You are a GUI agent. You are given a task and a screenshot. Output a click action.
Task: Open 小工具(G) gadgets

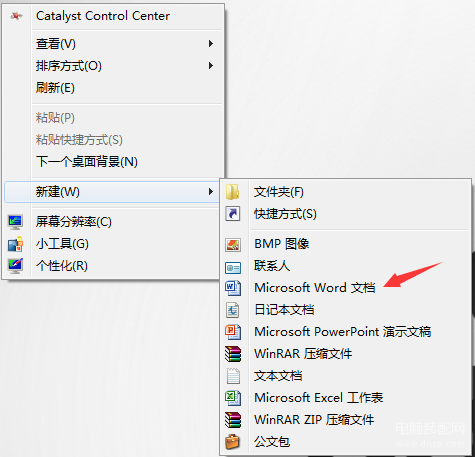pyautogui.click(x=112, y=244)
